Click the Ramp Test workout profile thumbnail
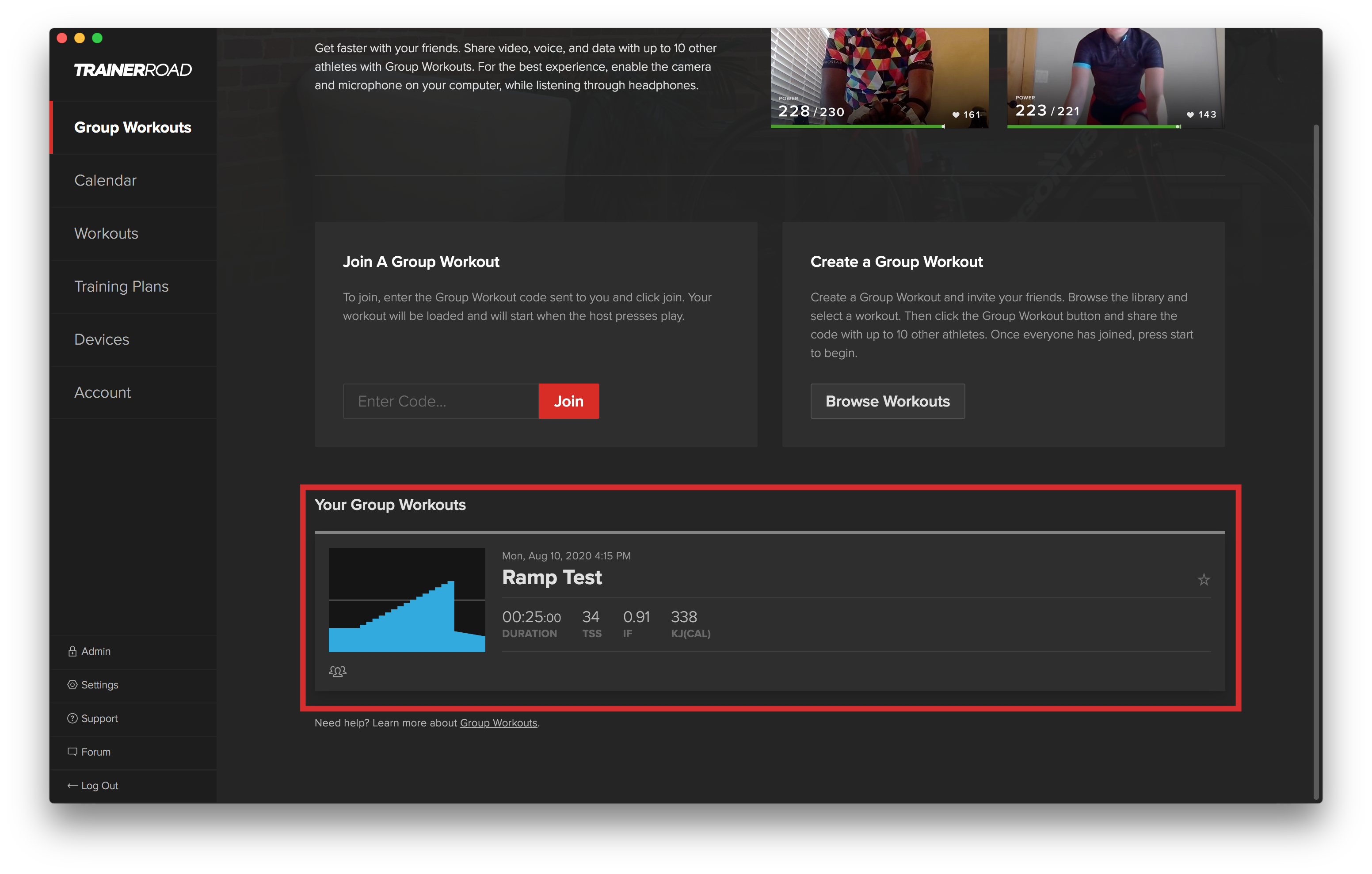The height and width of the screenshot is (874, 1372). (x=407, y=600)
